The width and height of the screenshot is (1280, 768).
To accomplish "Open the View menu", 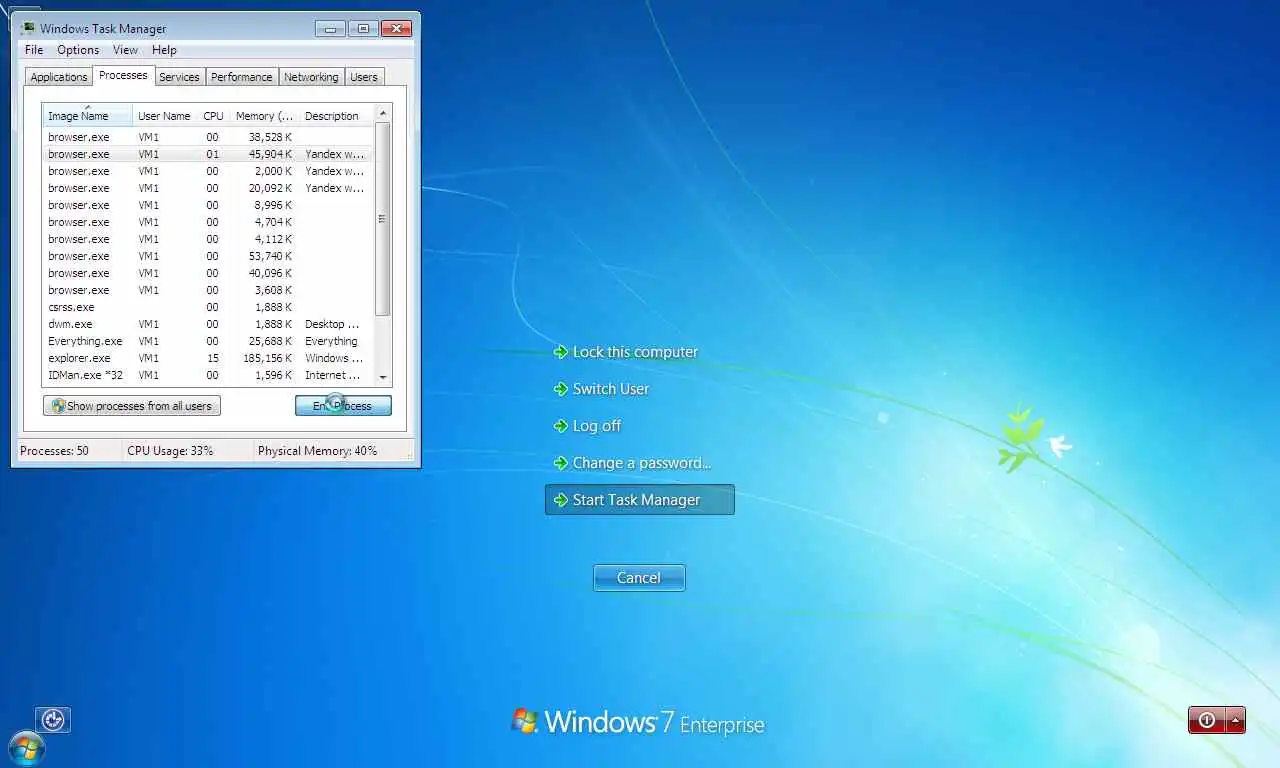I will point(125,50).
